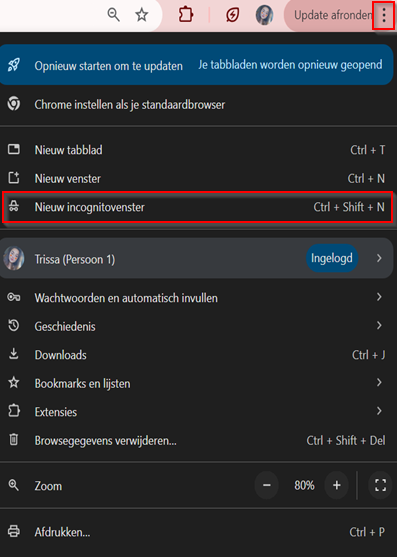Bookmark this page with the star icon
The width and height of the screenshot is (397, 557).
click(142, 15)
